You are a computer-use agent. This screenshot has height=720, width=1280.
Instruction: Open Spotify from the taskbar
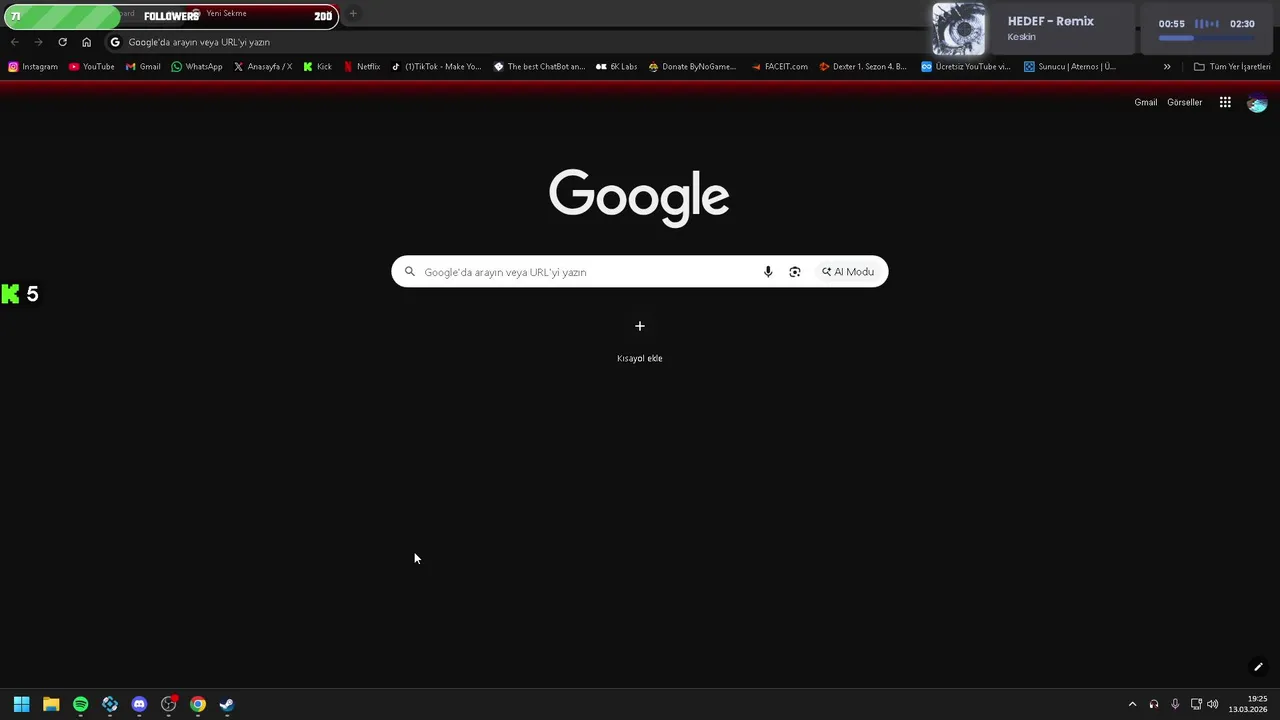tap(80, 704)
